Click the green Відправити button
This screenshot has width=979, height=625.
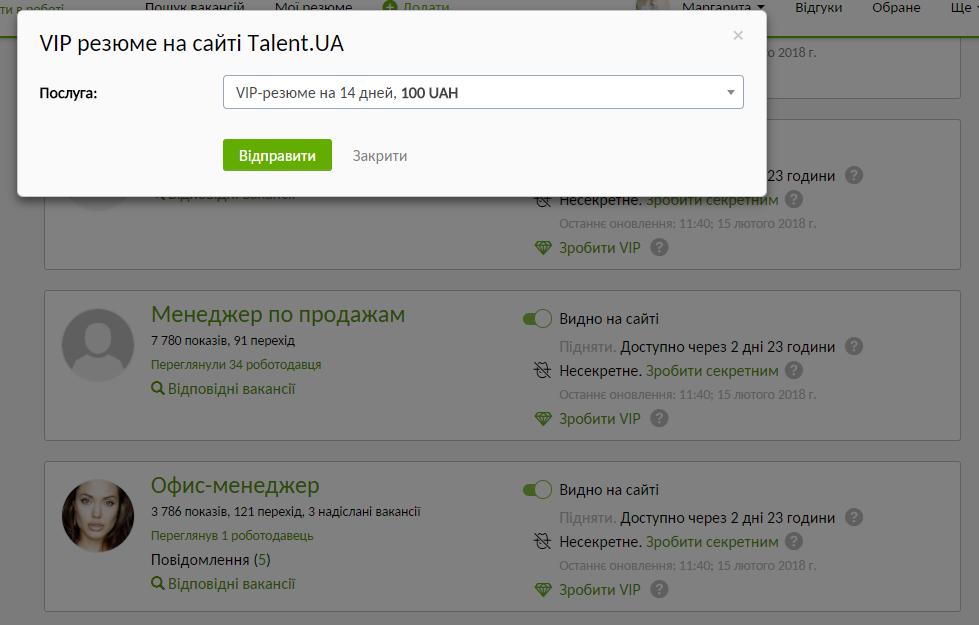coord(277,155)
